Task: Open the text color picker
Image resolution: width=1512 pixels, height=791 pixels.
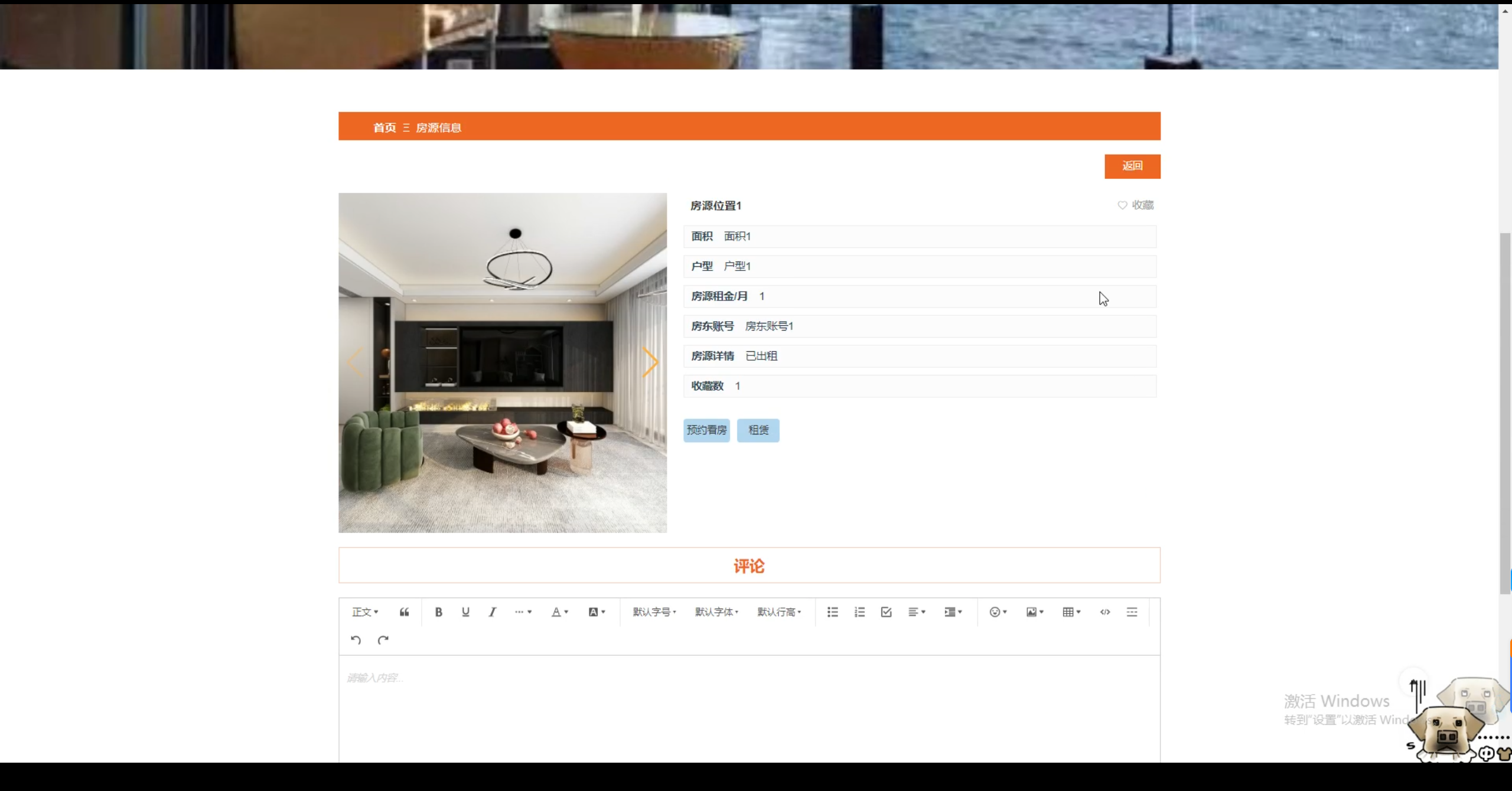Action: (559, 612)
